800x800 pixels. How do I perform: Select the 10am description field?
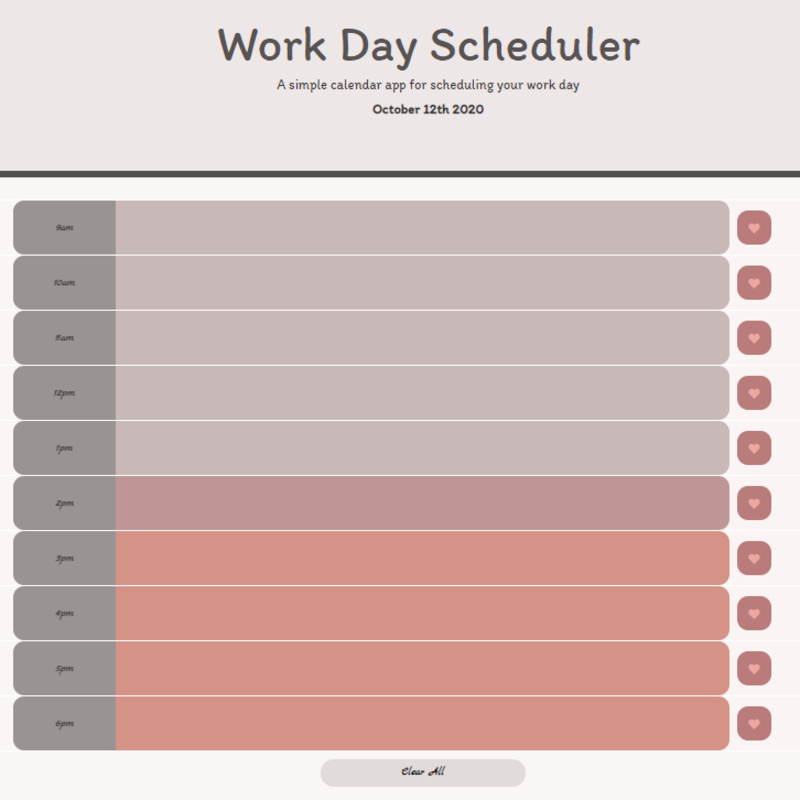click(x=420, y=282)
